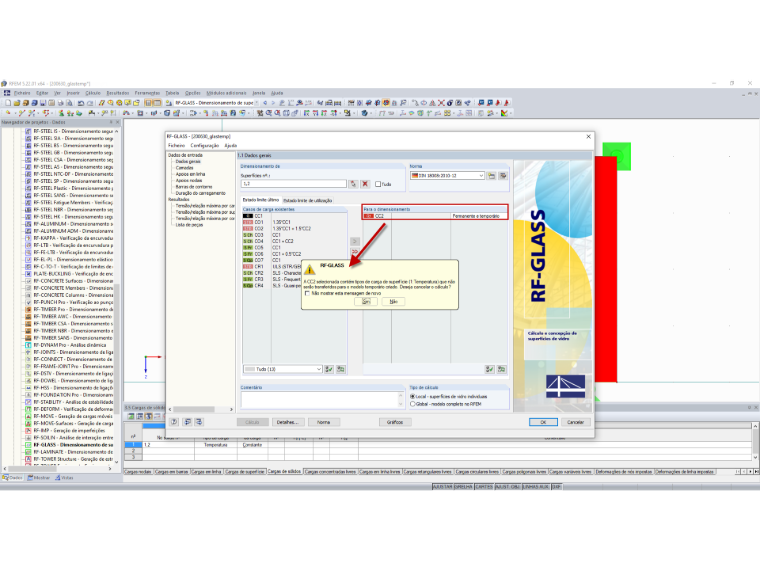Select Camadas in dialog navigation tree

point(184,168)
